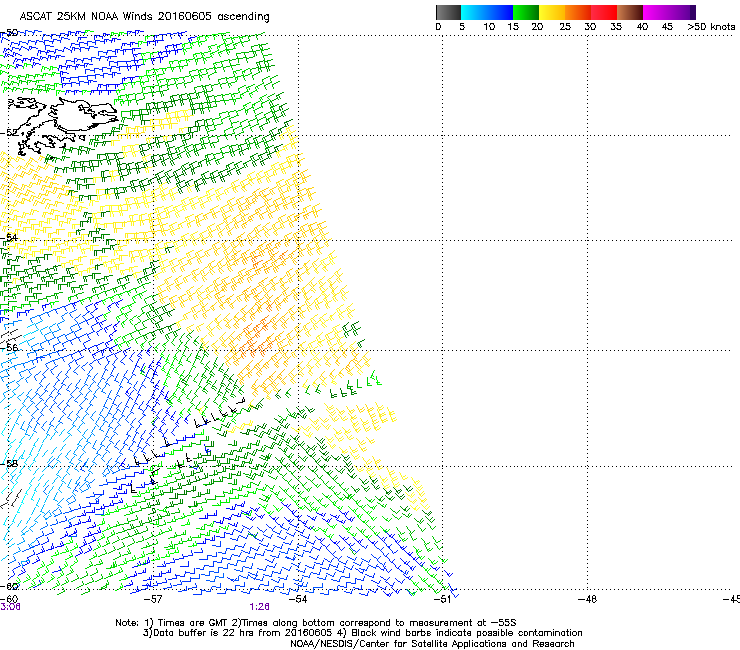Image resolution: width=740 pixels, height=650 pixels.
Task: Select the brown 35–40 knots color segment
Action: (630, 12)
